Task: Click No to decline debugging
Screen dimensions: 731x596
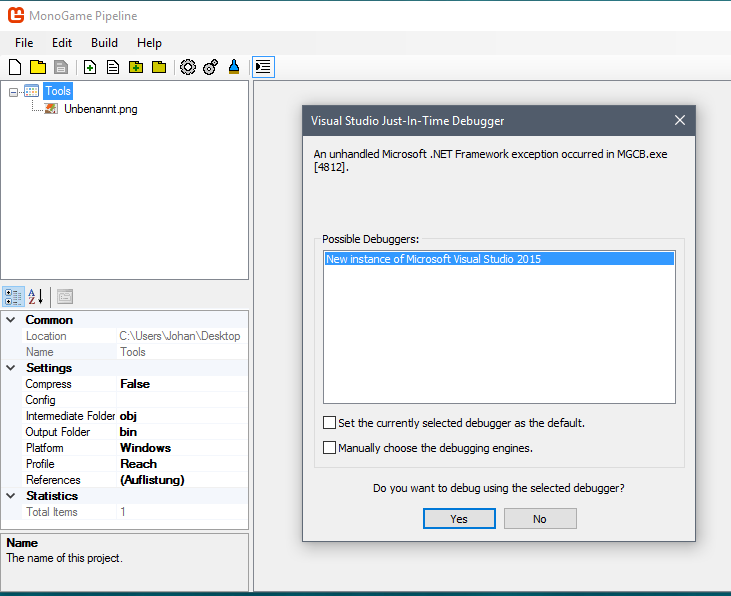Action: pyautogui.click(x=540, y=519)
